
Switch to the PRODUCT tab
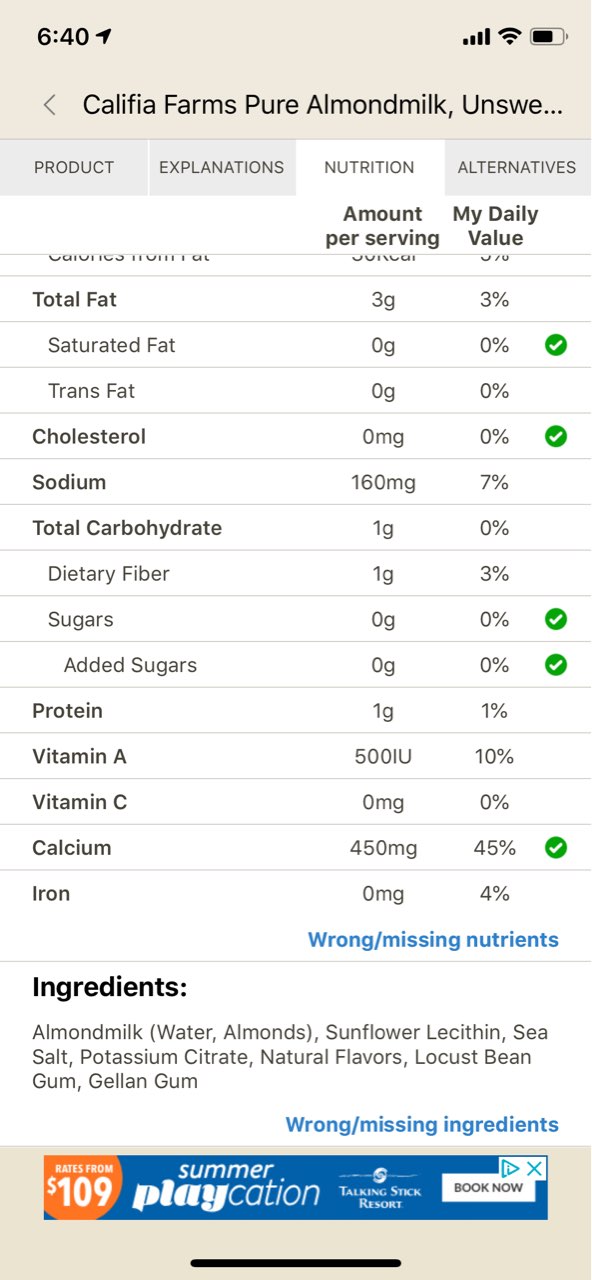click(73, 168)
